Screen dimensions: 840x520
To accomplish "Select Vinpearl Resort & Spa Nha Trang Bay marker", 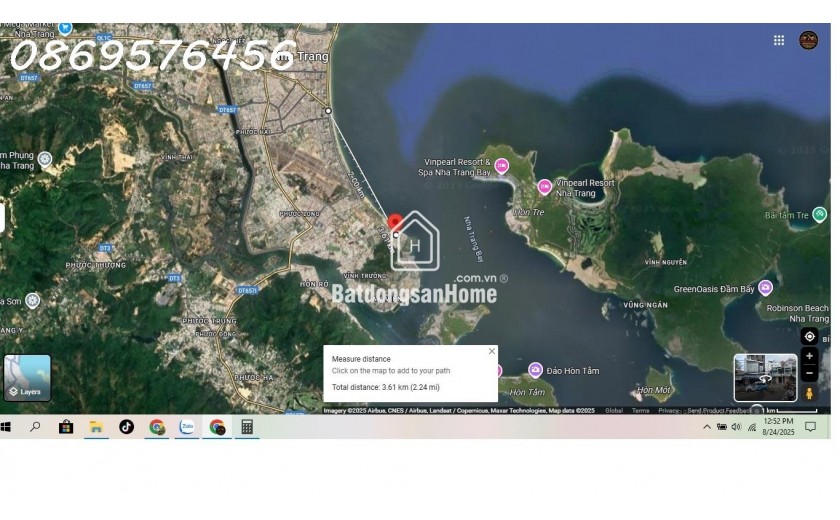I will pos(502,165).
